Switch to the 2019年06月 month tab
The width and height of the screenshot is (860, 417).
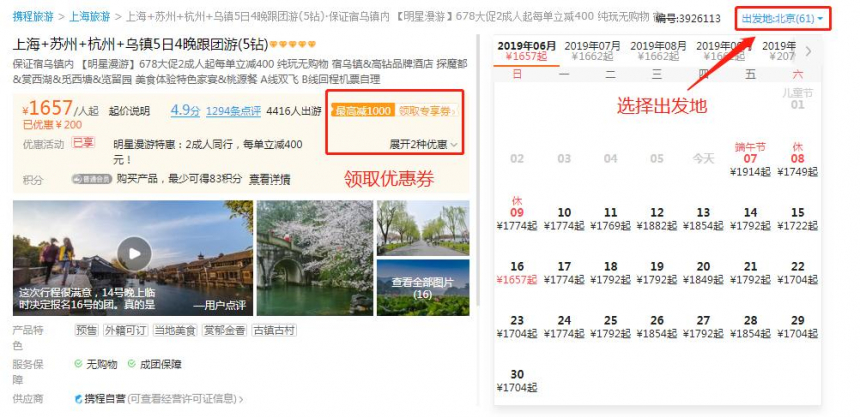point(527,50)
